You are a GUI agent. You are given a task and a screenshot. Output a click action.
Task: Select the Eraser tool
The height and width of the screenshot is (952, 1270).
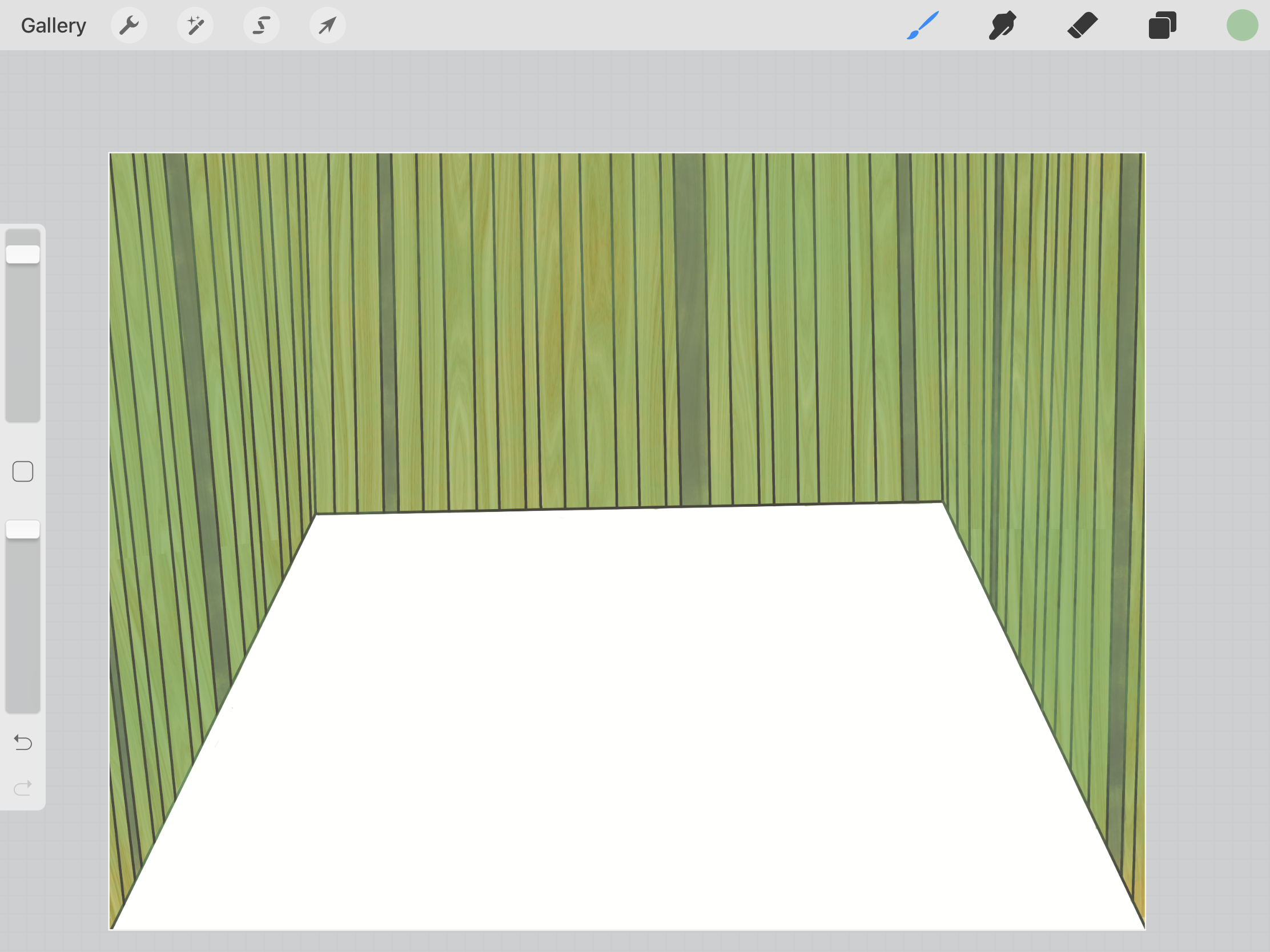tap(1082, 25)
